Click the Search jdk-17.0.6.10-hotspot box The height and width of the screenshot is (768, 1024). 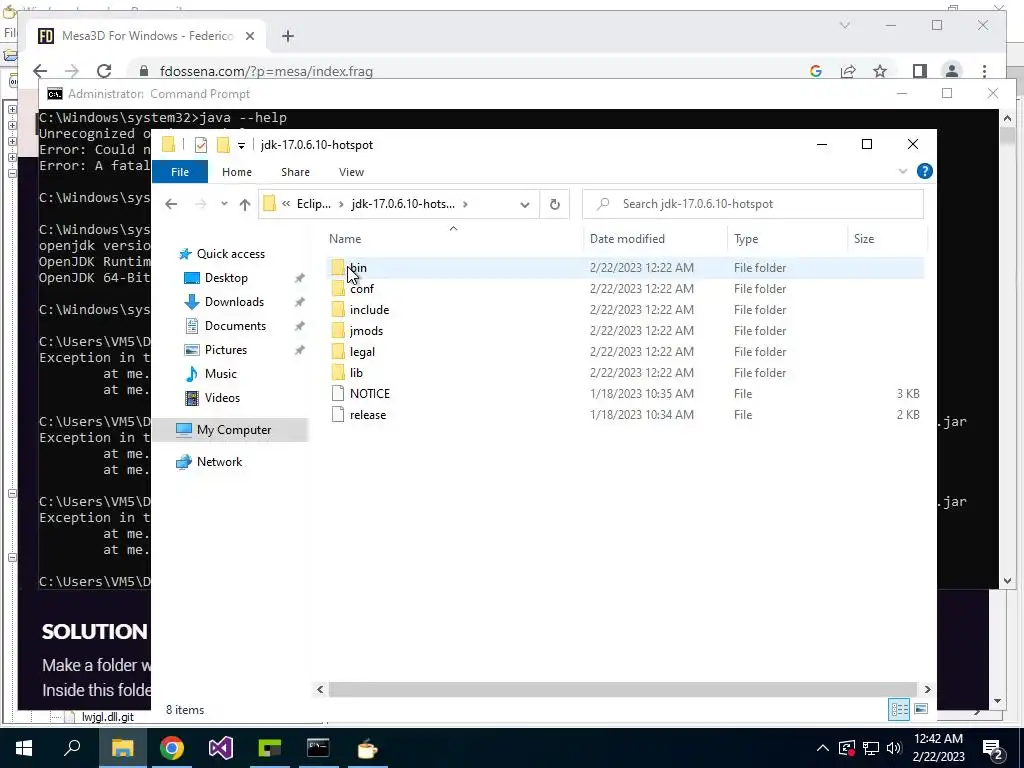752,204
